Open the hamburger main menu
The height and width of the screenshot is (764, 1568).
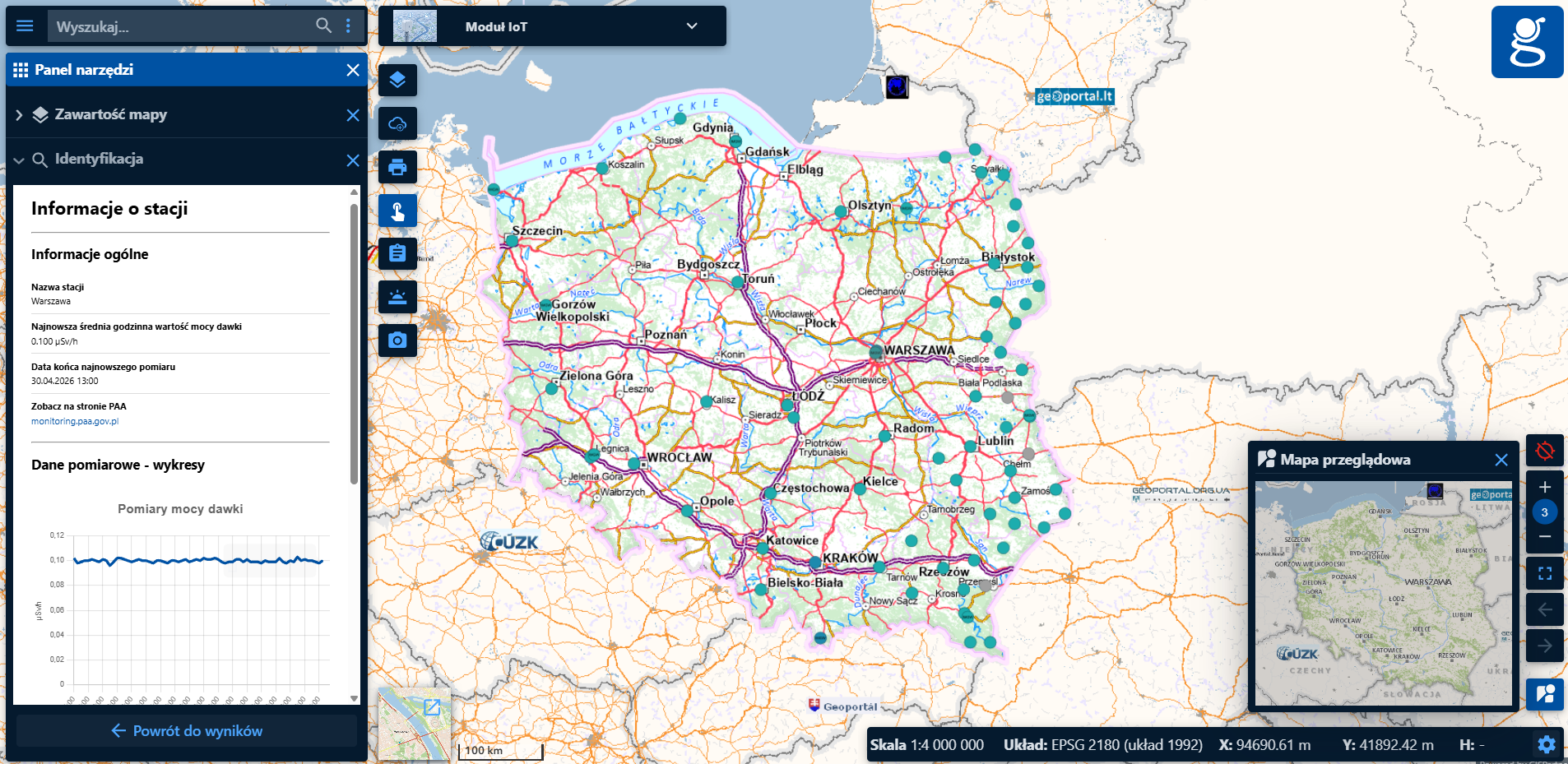pos(25,26)
